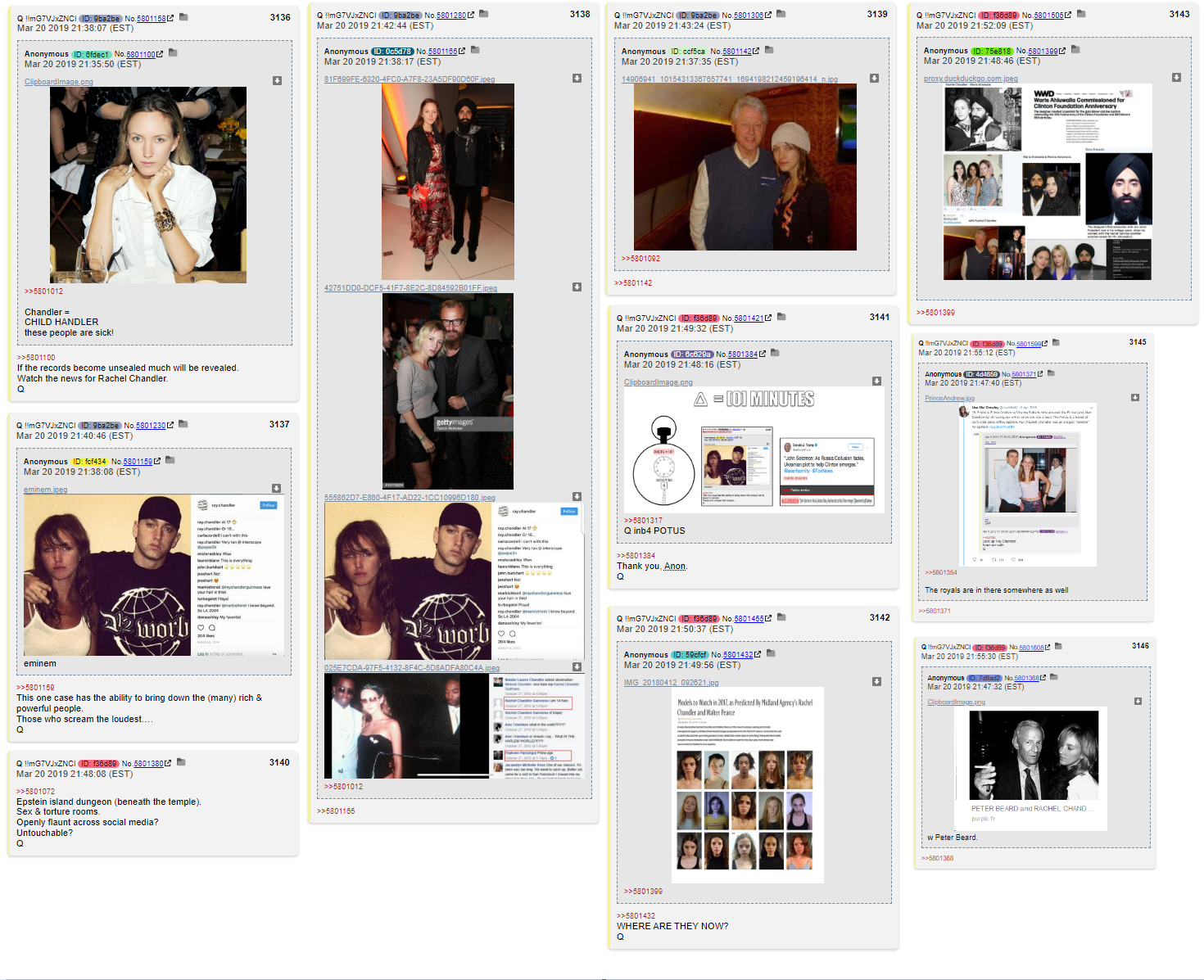Enlarge the woman in white shirt thumbnail
Image resolution: width=1204 pixels, height=980 pixels.
[148, 185]
